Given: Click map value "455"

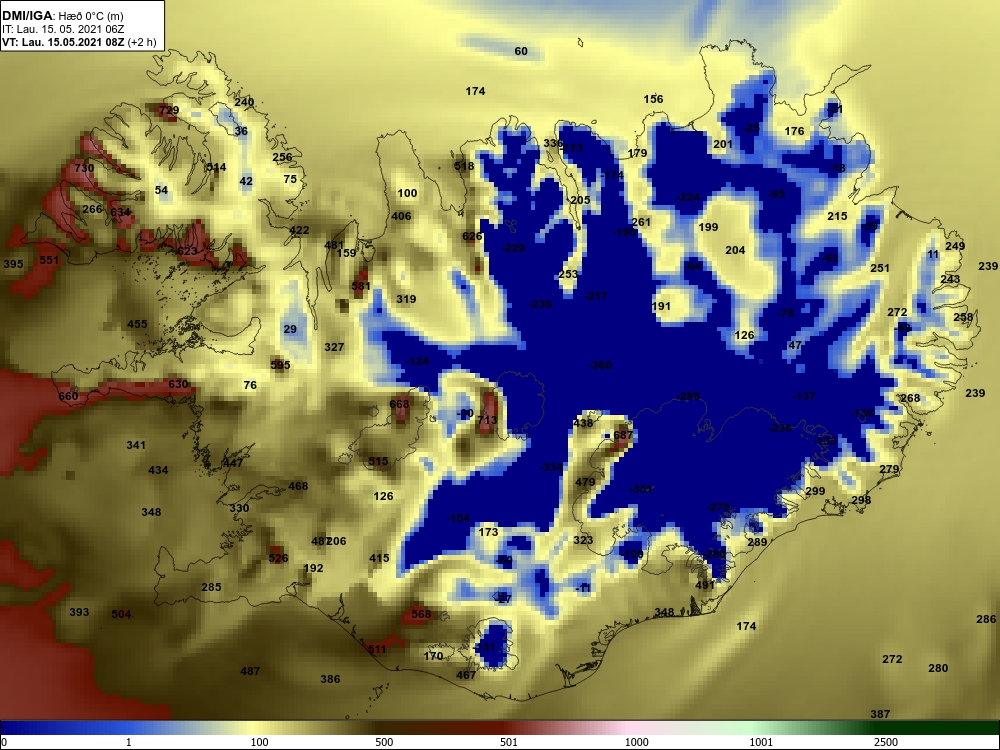Looking at the screenshot, I should pyautogui.click(x=137, y=324).
